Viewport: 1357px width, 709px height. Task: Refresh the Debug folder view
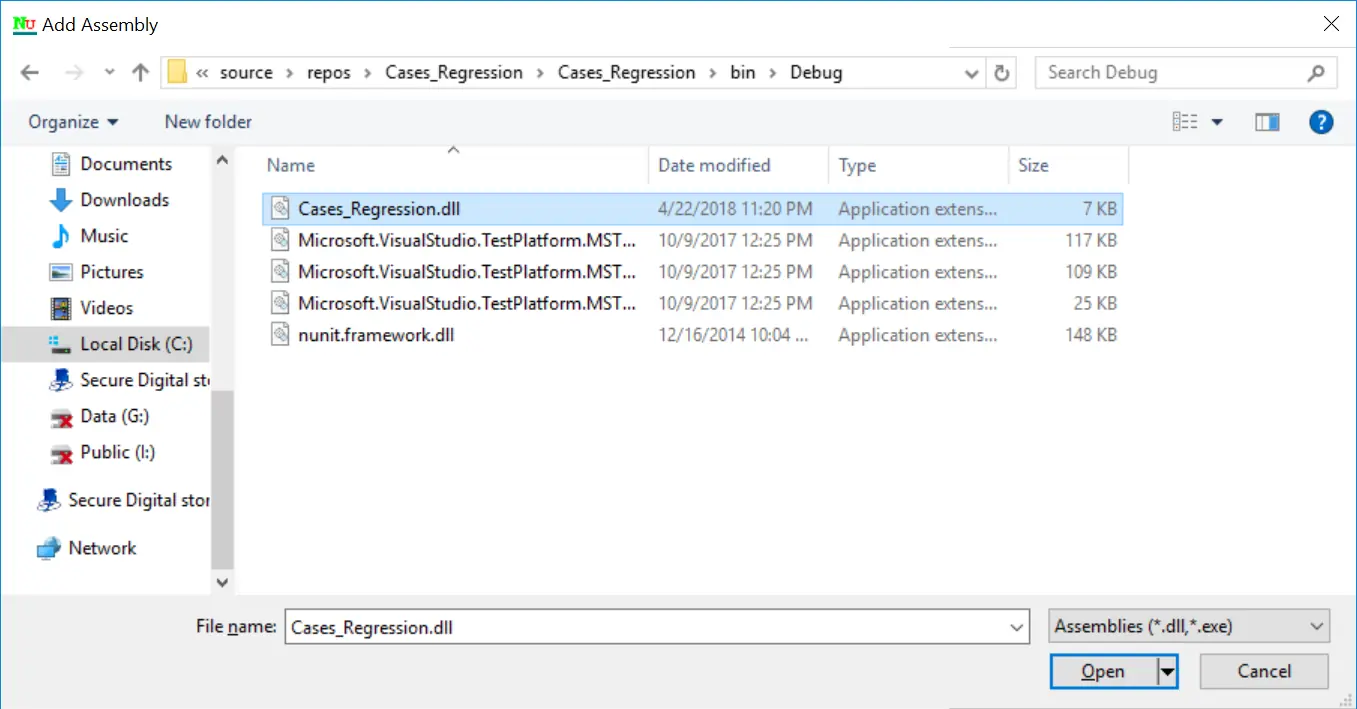(1001, 72)
